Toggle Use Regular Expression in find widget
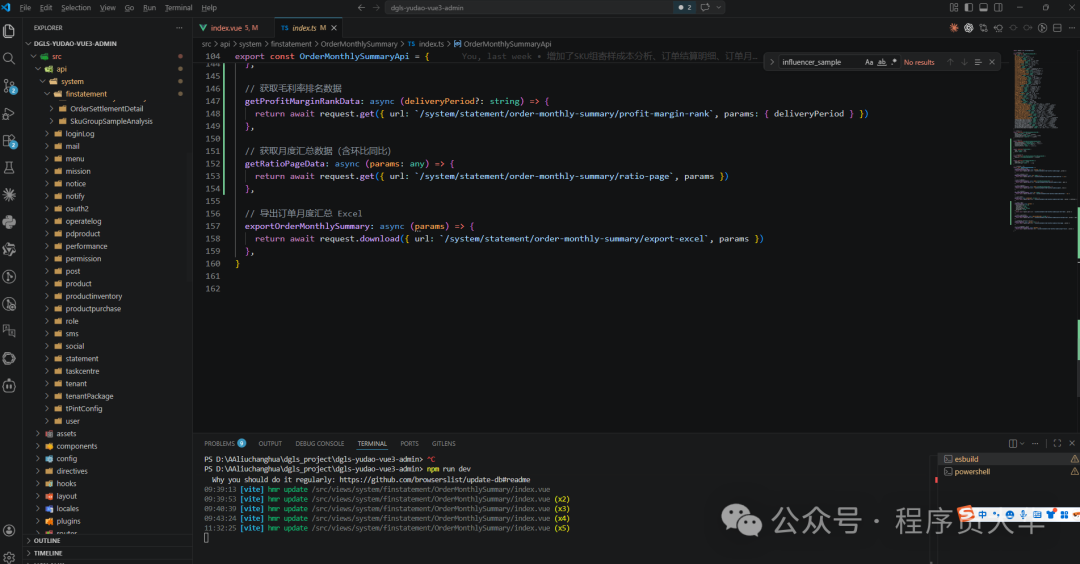Viewport: 1080px width, 564px height. (893, 62)
